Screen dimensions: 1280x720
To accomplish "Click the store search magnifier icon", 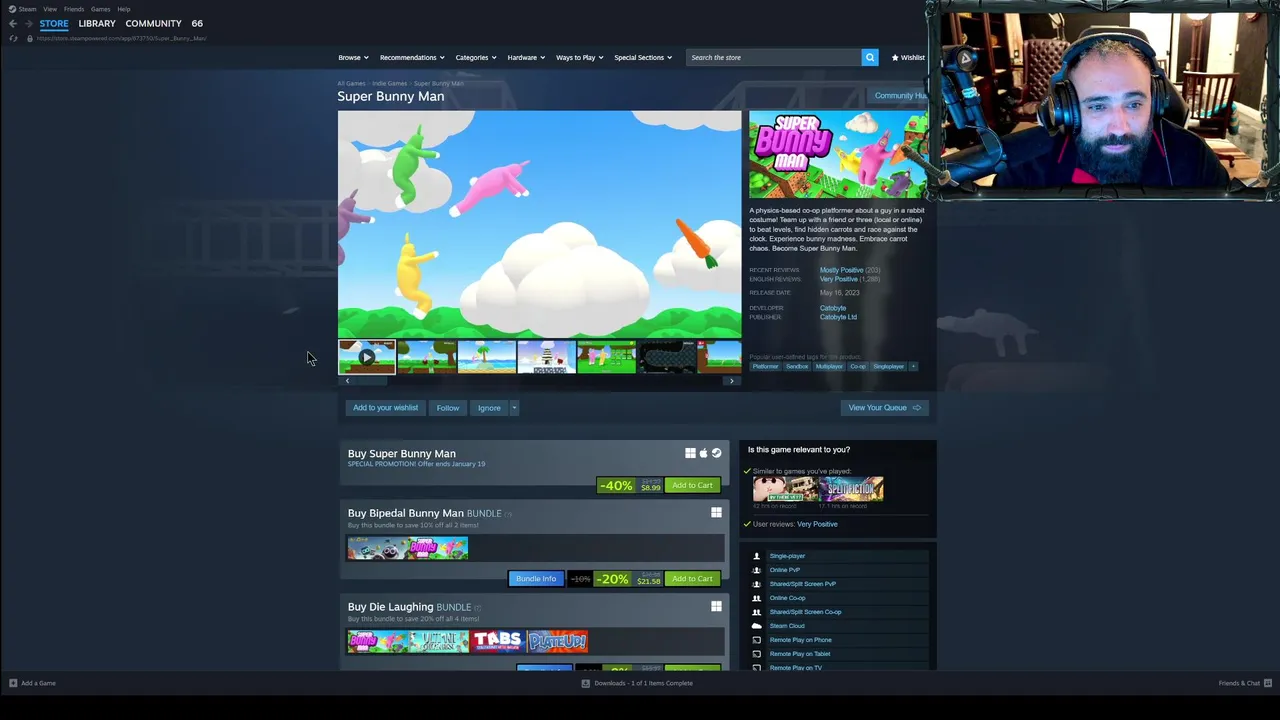I will [x=870, y=57].
